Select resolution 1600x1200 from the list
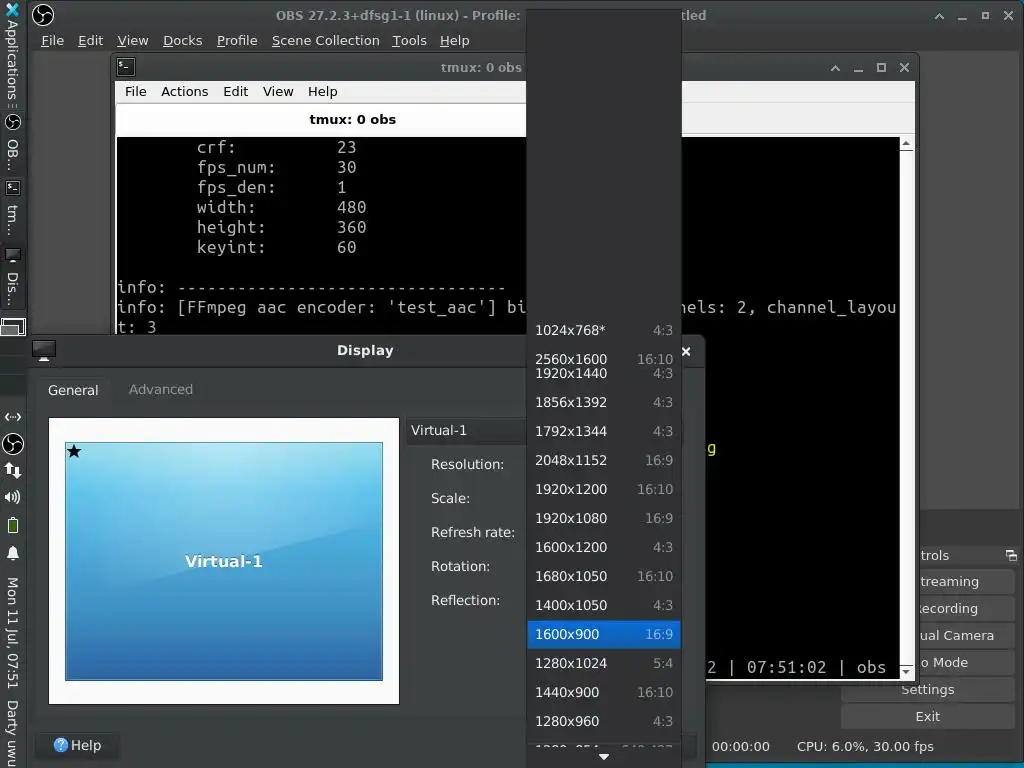 tap(603, 547)
